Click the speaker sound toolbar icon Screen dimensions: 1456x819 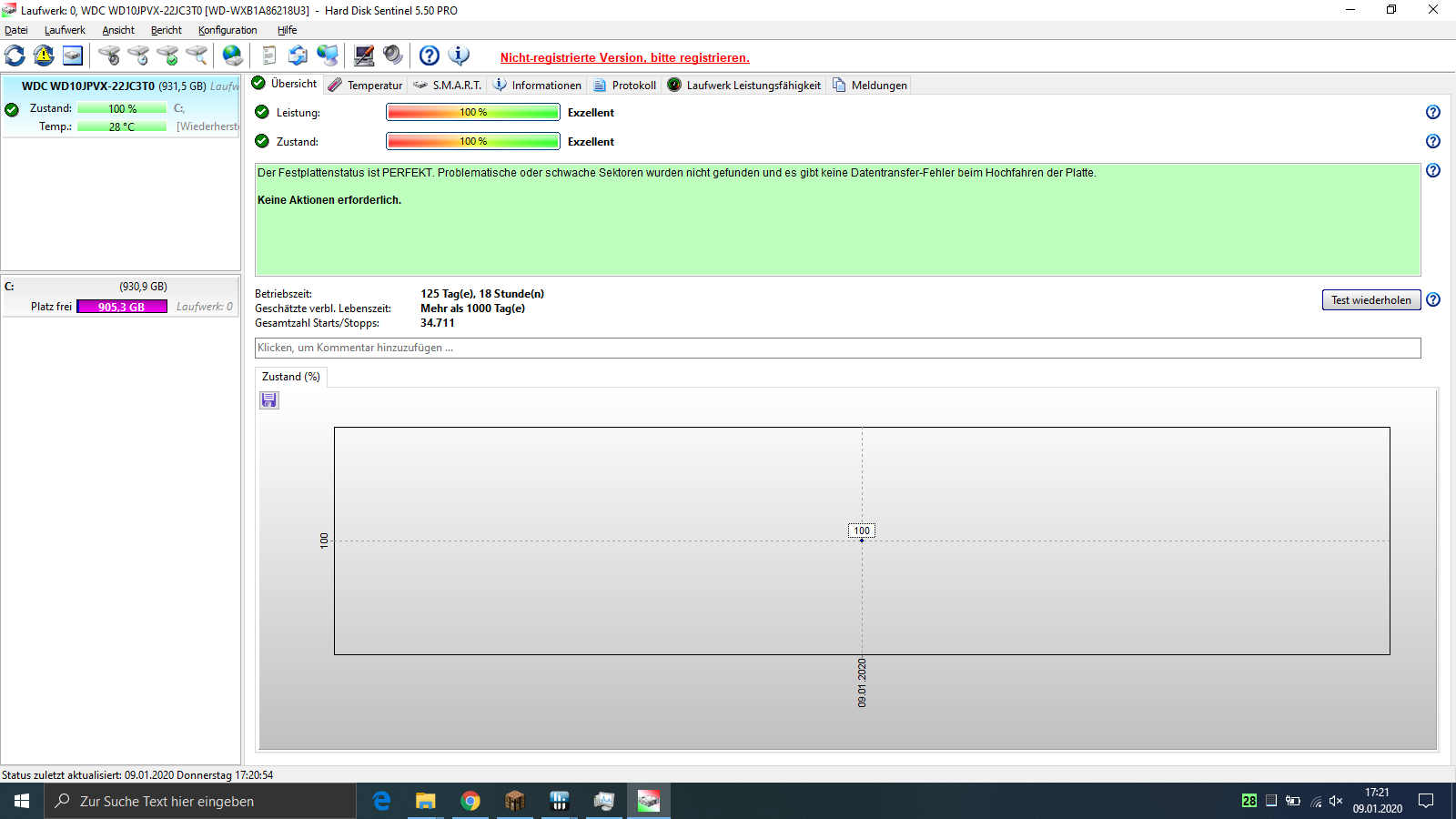tap(393, 56)
